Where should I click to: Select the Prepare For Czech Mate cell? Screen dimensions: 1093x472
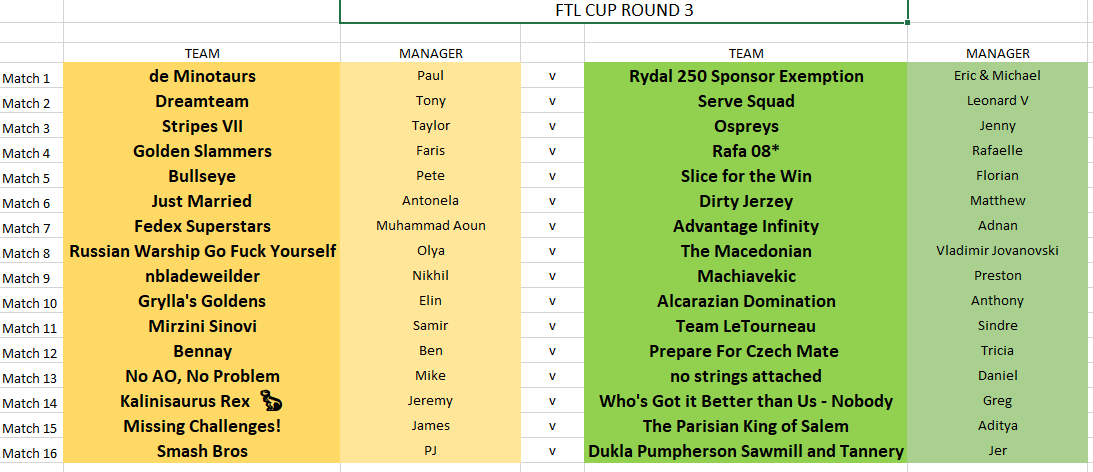746,351
